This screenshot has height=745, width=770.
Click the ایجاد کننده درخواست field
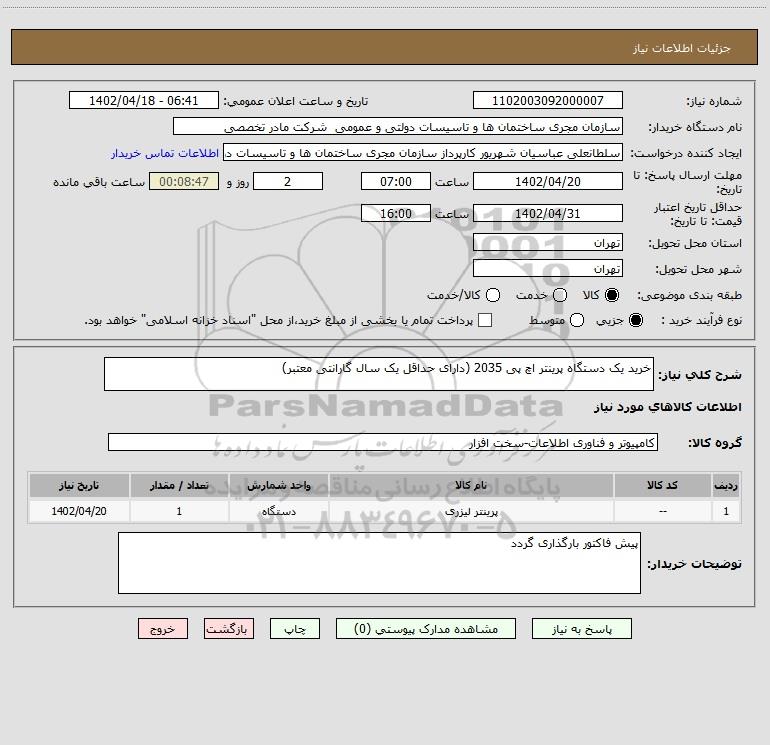pos(423,153)
